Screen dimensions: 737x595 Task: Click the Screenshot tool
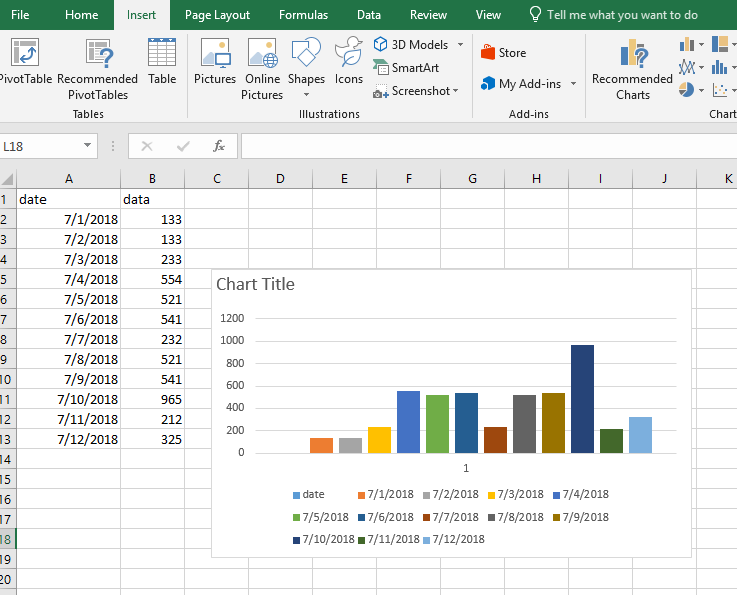coord(412,91)
